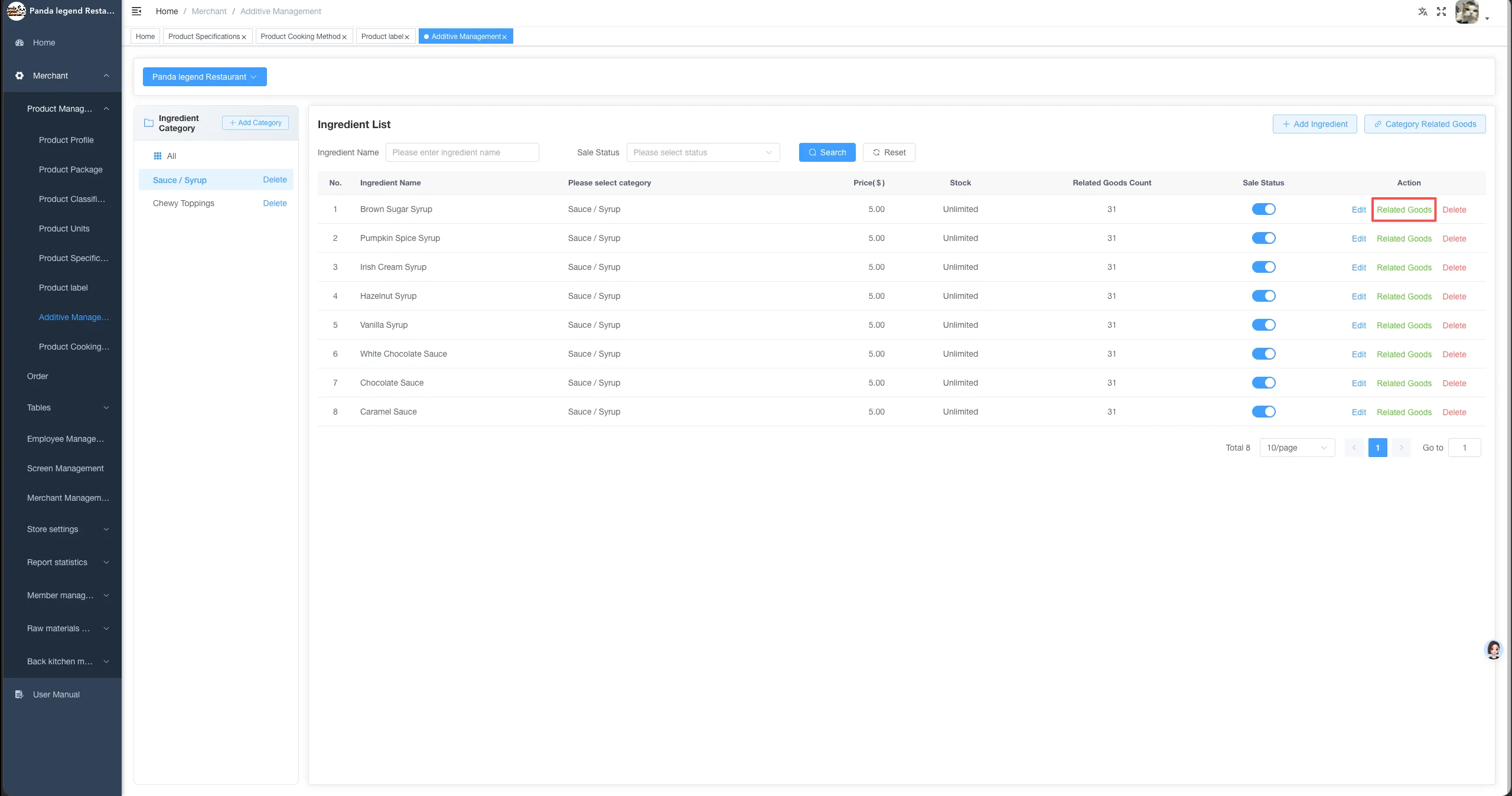Image resolution: width=1512 pixels, height=796 pixels.
Task: Close the Product Cooking Method tab
Action: [344, 37]
